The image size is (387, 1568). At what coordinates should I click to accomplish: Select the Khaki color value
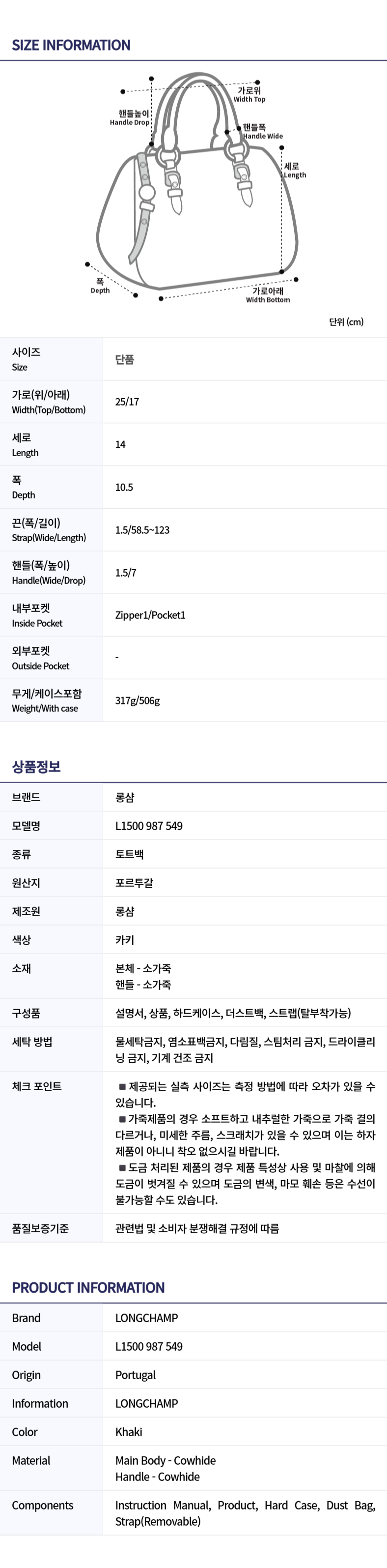[129, 1432]
